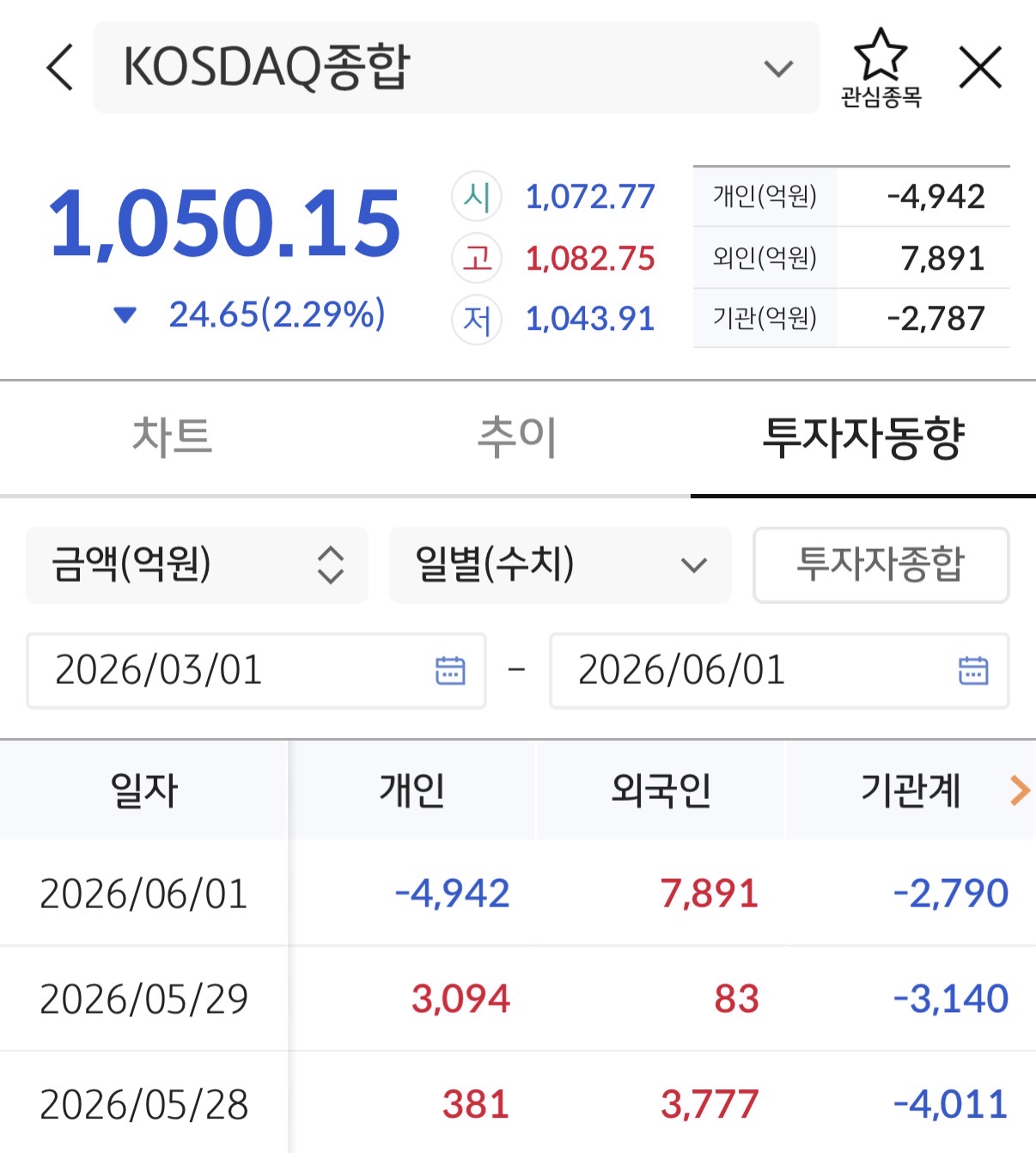Click the start date field 2026/03/01

click(x=256, y=670)
